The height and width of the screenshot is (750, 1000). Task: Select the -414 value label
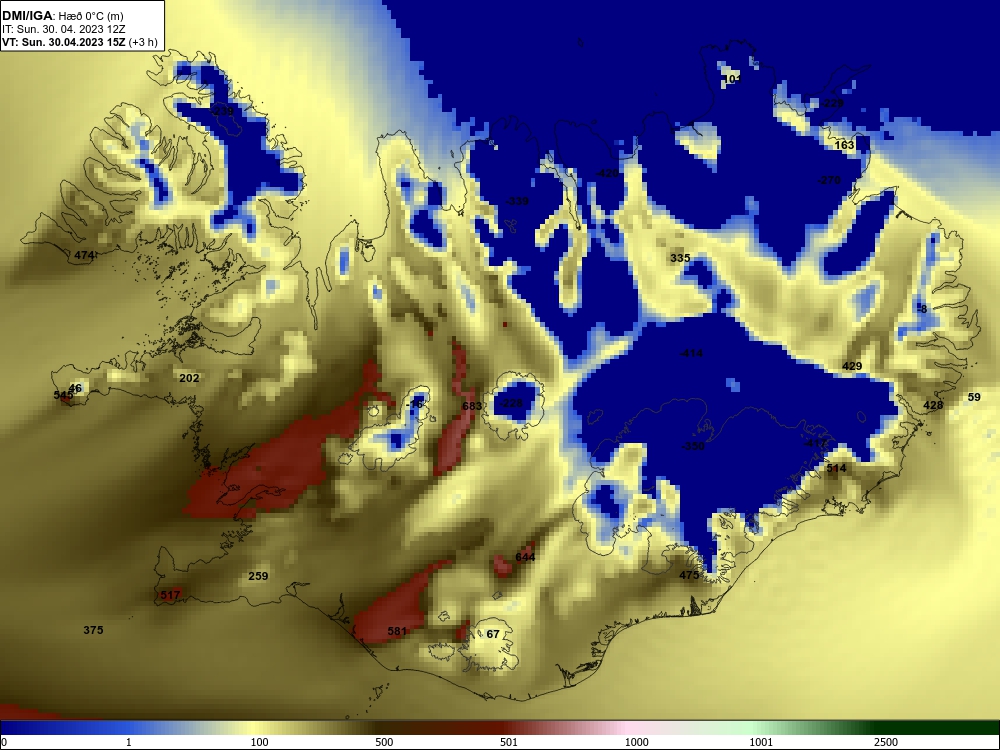point(691,353)
